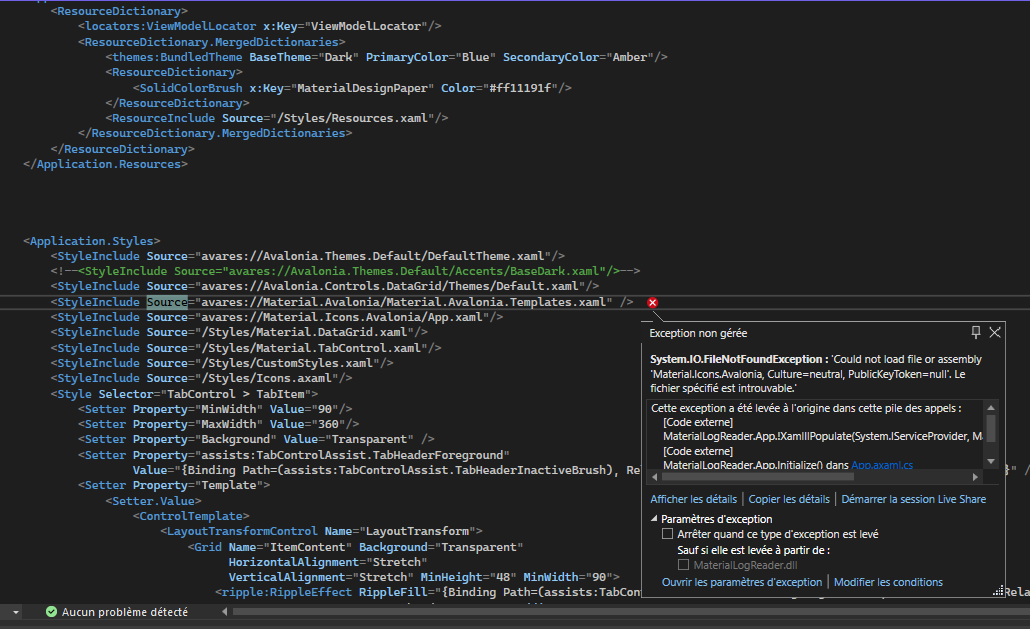Click the popup's bottom-right resize grip
Screen dimensions: 1030x629
[x=998, y=592]
